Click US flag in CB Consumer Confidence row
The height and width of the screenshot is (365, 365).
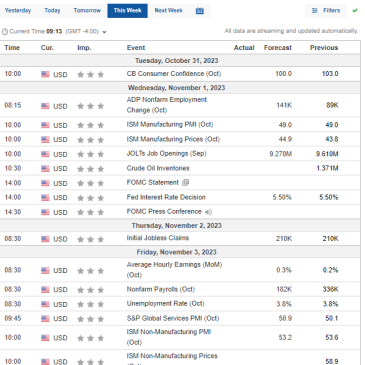pos(45,74)
